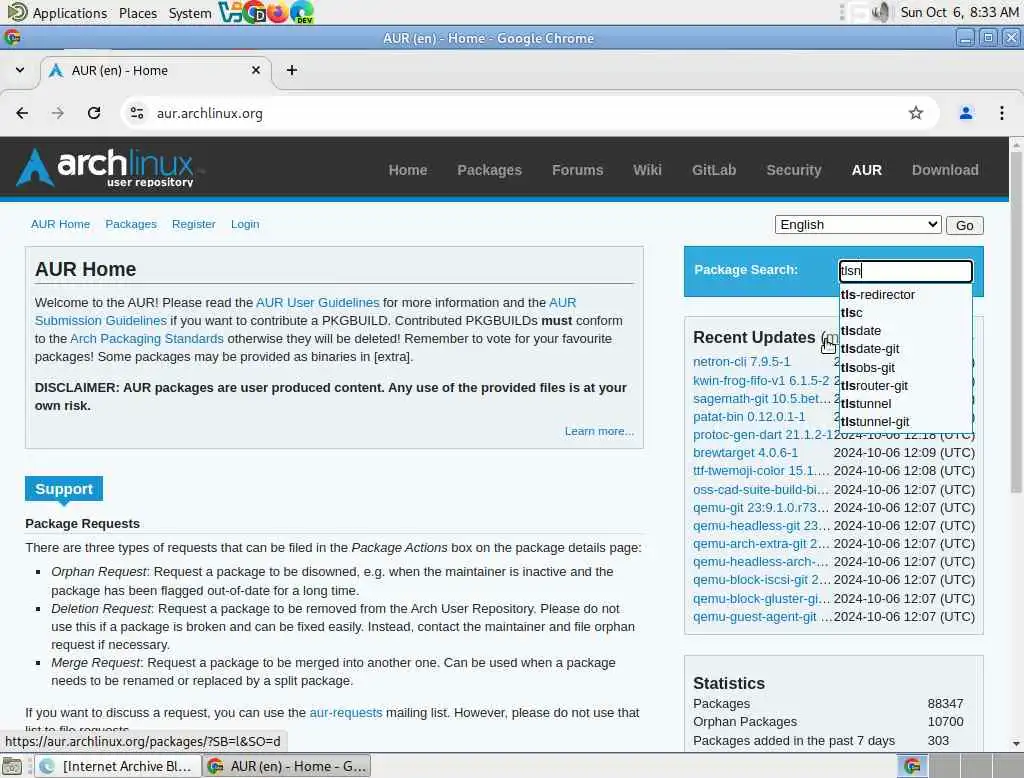This screenshot has height=778, width=1024.
Task: Open qemu-git recent update link
Action: pos(761,508)
